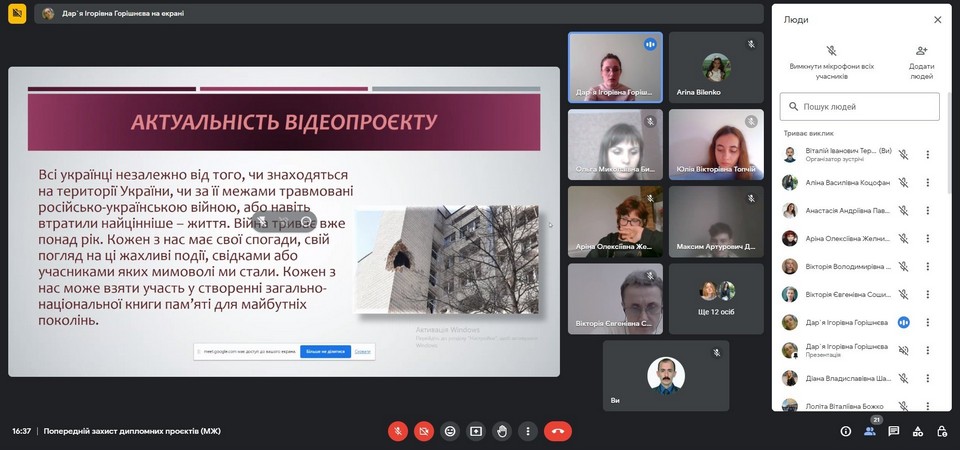Open the chat messages icon

[893, 431]
